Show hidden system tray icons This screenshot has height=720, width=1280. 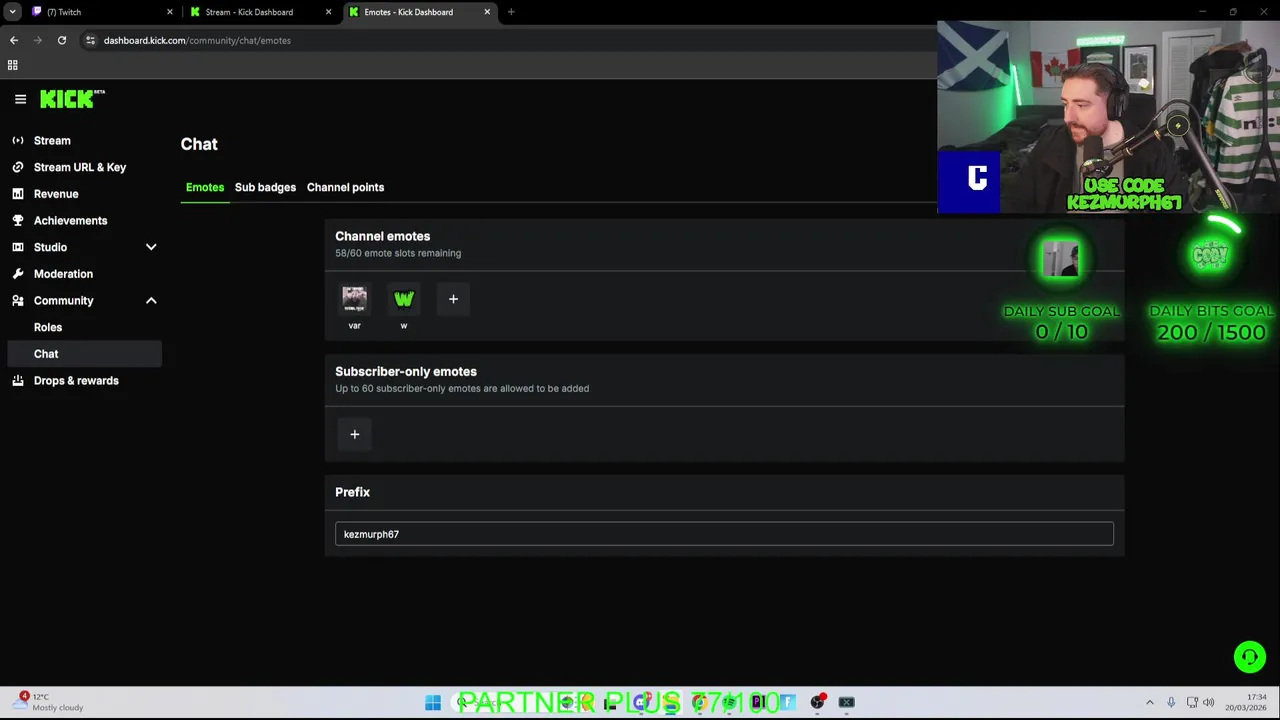point(1149,702)
